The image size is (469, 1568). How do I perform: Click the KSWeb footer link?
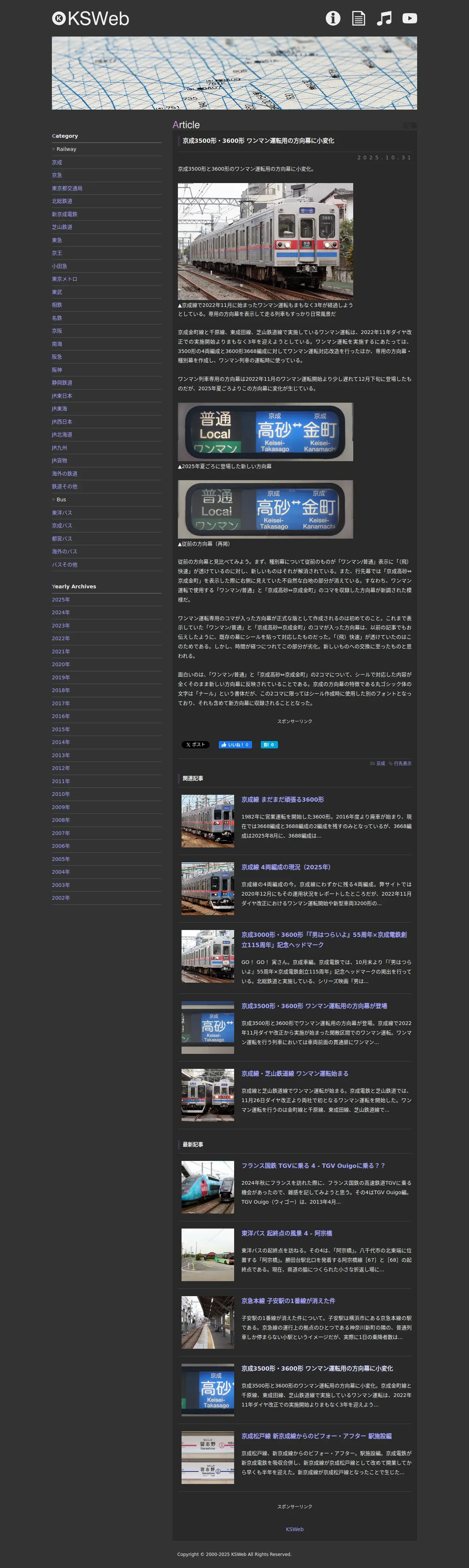pos(294,1529)
